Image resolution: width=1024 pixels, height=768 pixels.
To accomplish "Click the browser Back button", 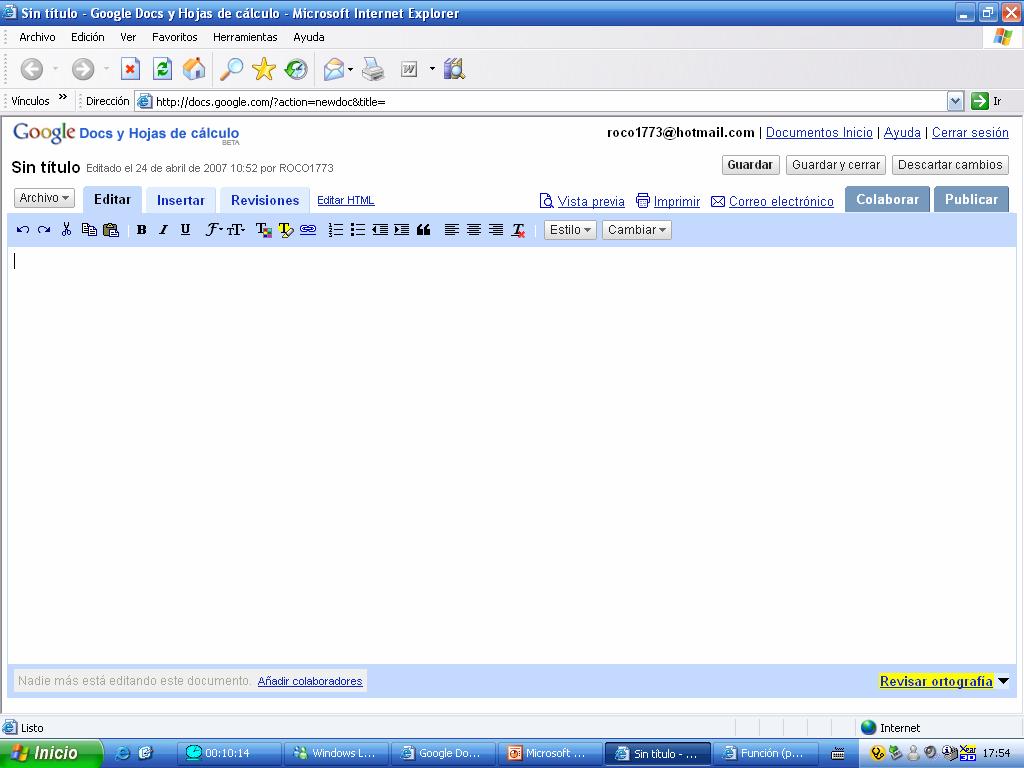I will pos(31,69).
